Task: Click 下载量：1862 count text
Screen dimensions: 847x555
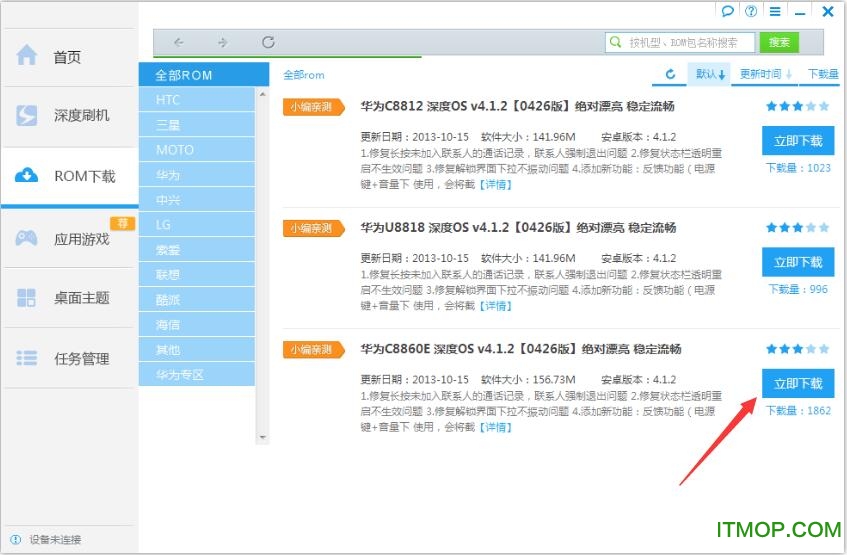Action: [798, 411]
